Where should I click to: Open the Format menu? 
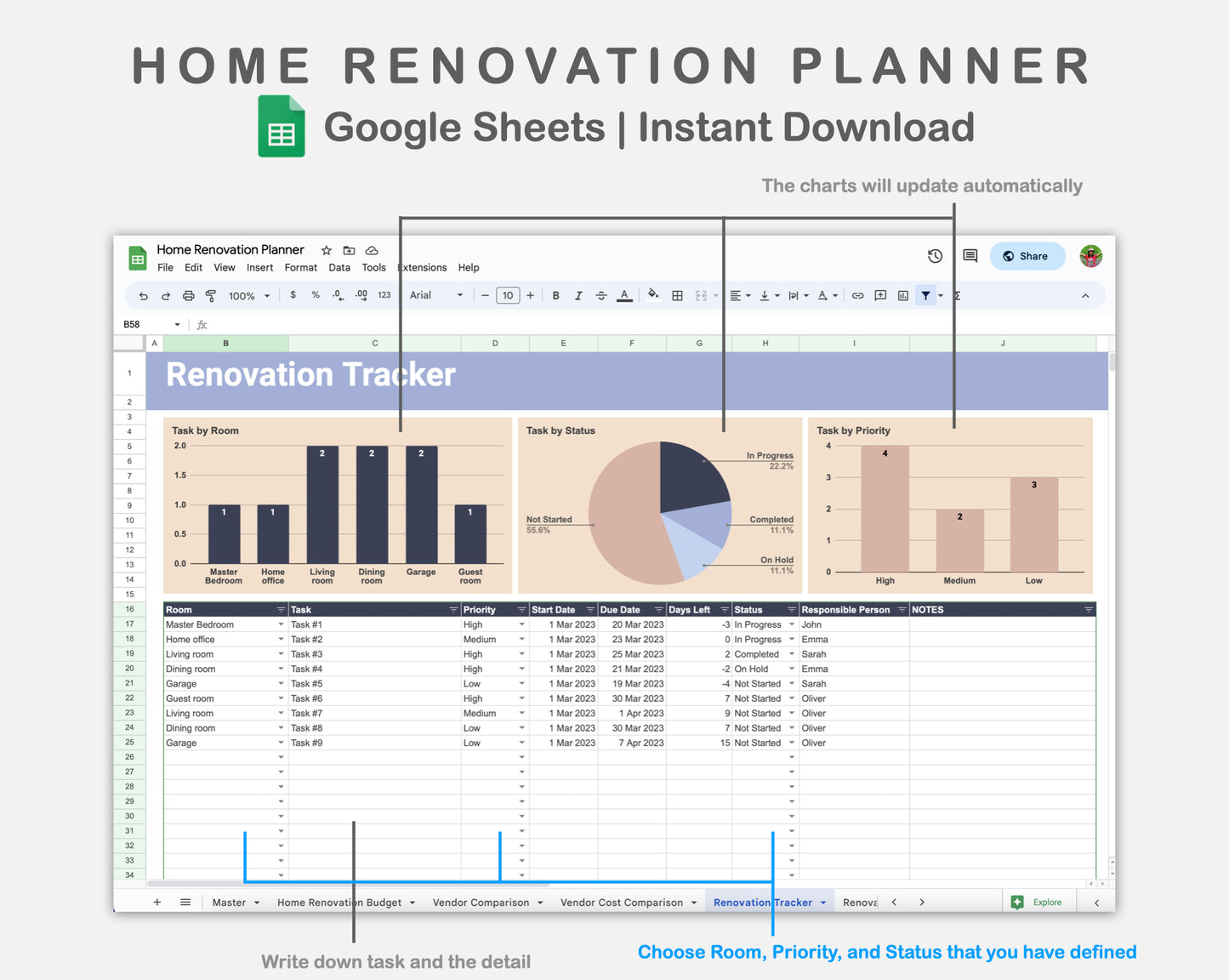(300, 267)
